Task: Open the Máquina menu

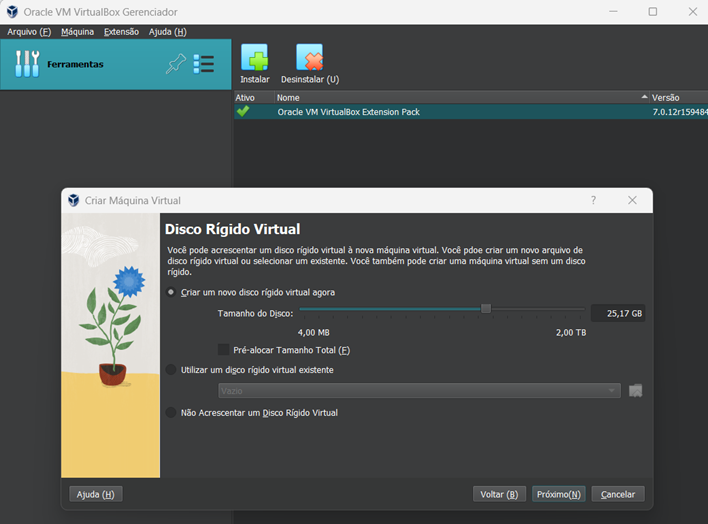Action: [x=78, y=32]
